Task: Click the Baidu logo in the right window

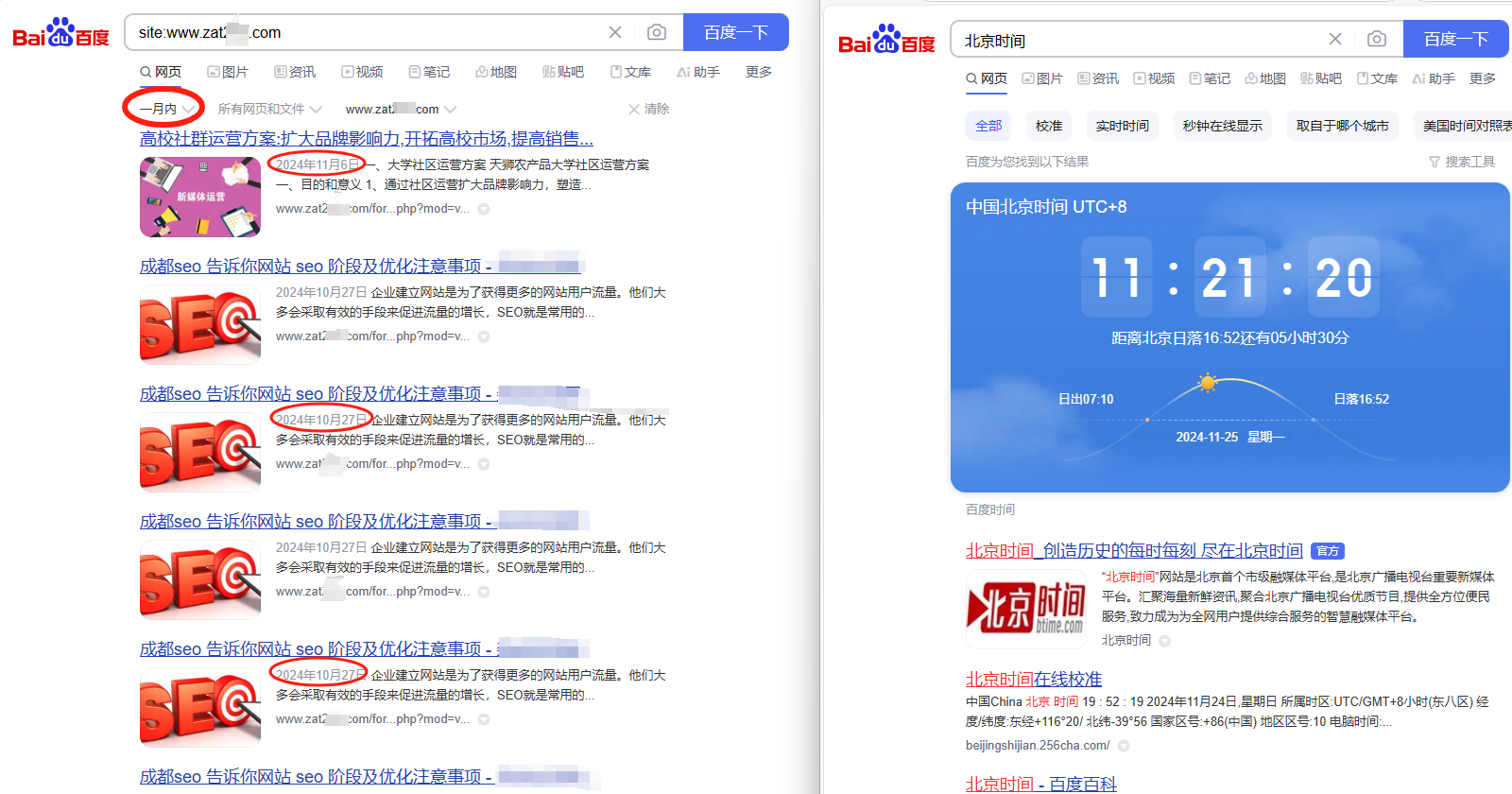Action: pos(886,40)
